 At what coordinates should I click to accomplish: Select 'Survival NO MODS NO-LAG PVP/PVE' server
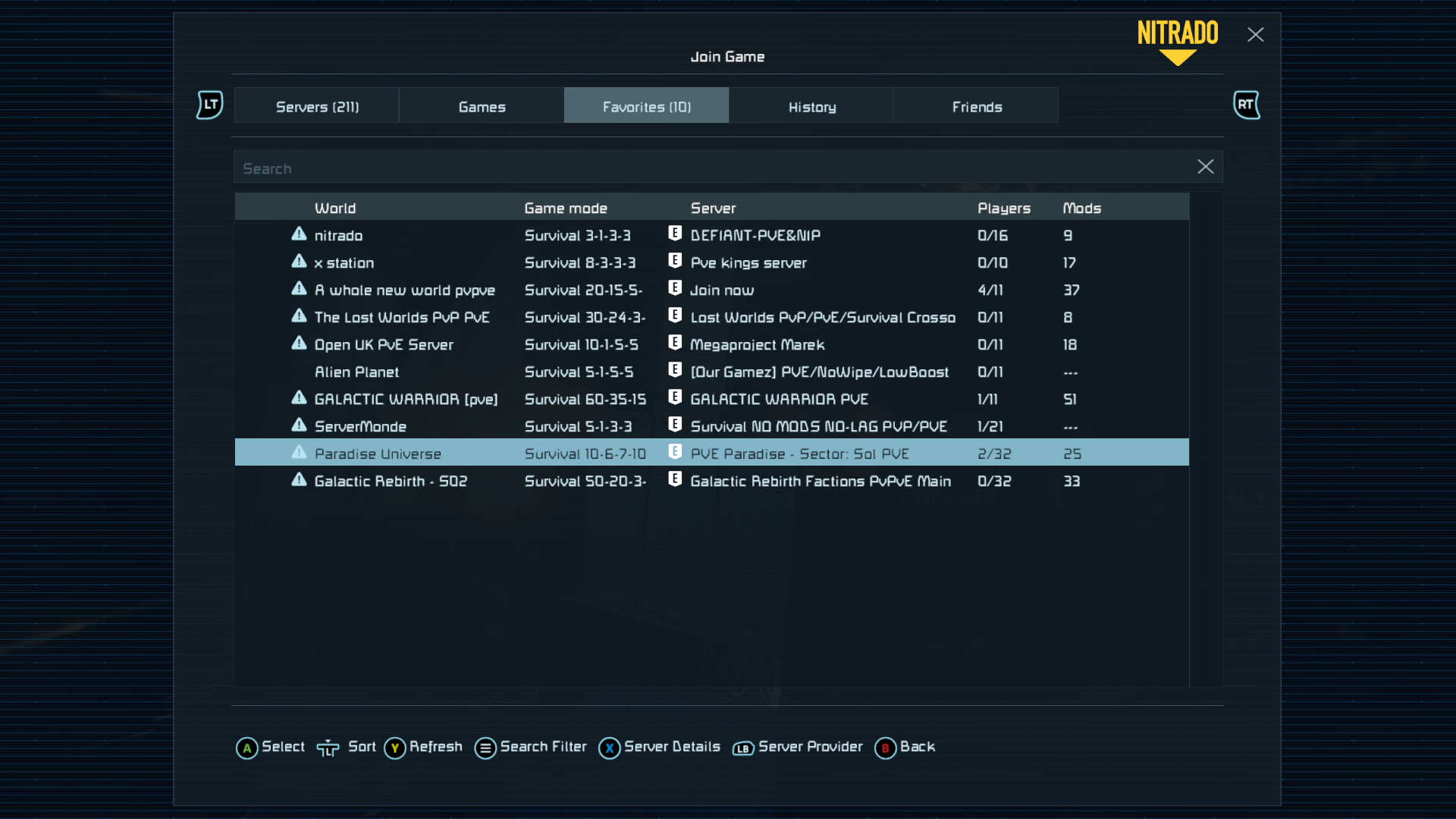pyautogui.click(x=818, y=426)
